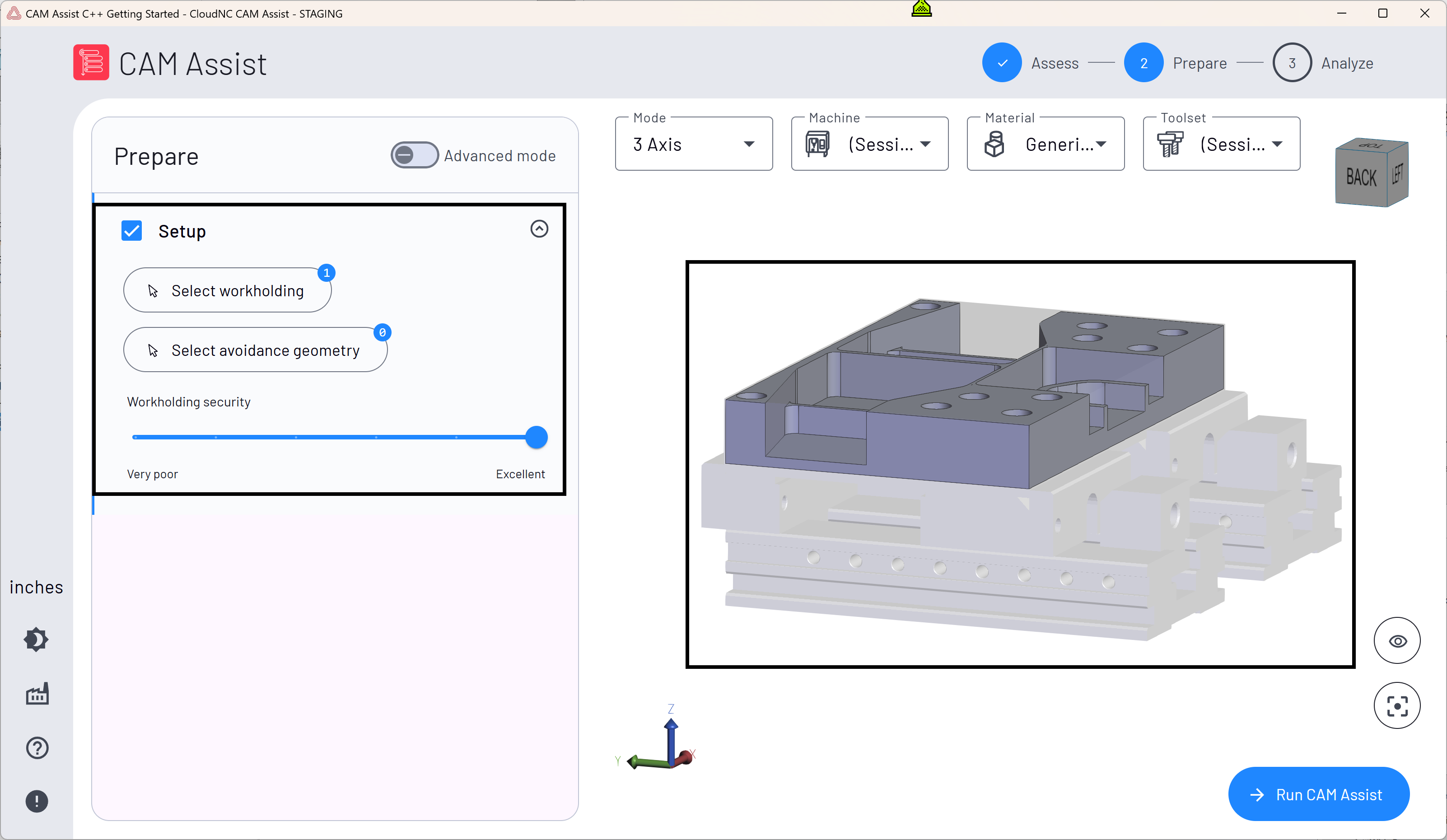The height and width of the screenshot is (840, 1447).
Task: Click the Advanced mode label text
Action: pyautogui.click(x=499, y=156)
